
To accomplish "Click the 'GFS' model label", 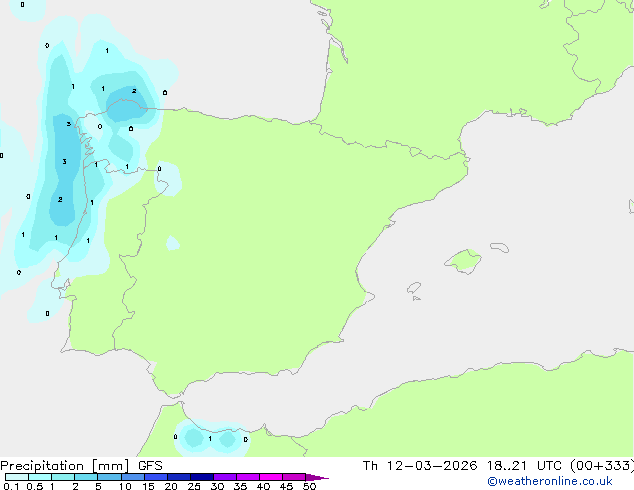I will click(150, 466).
